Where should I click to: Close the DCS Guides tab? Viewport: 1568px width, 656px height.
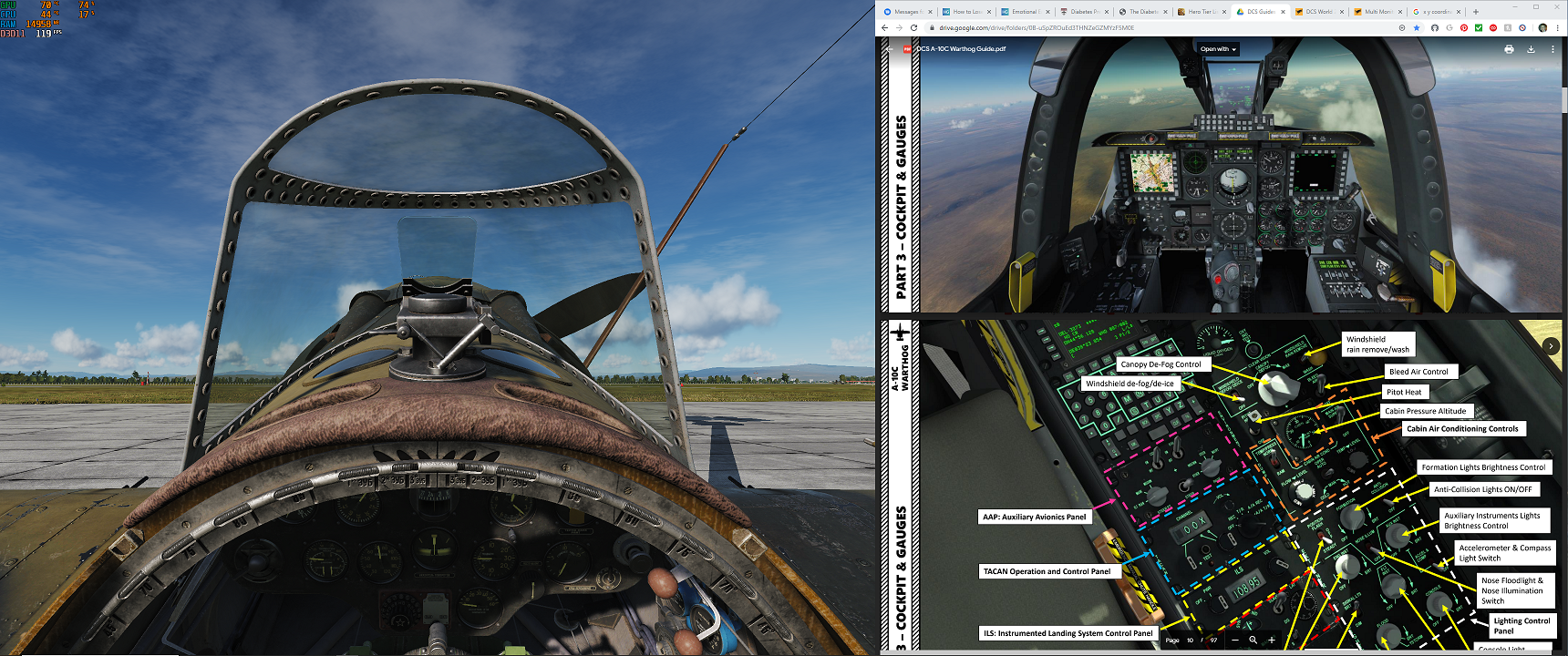click(x=1283, y=12)
